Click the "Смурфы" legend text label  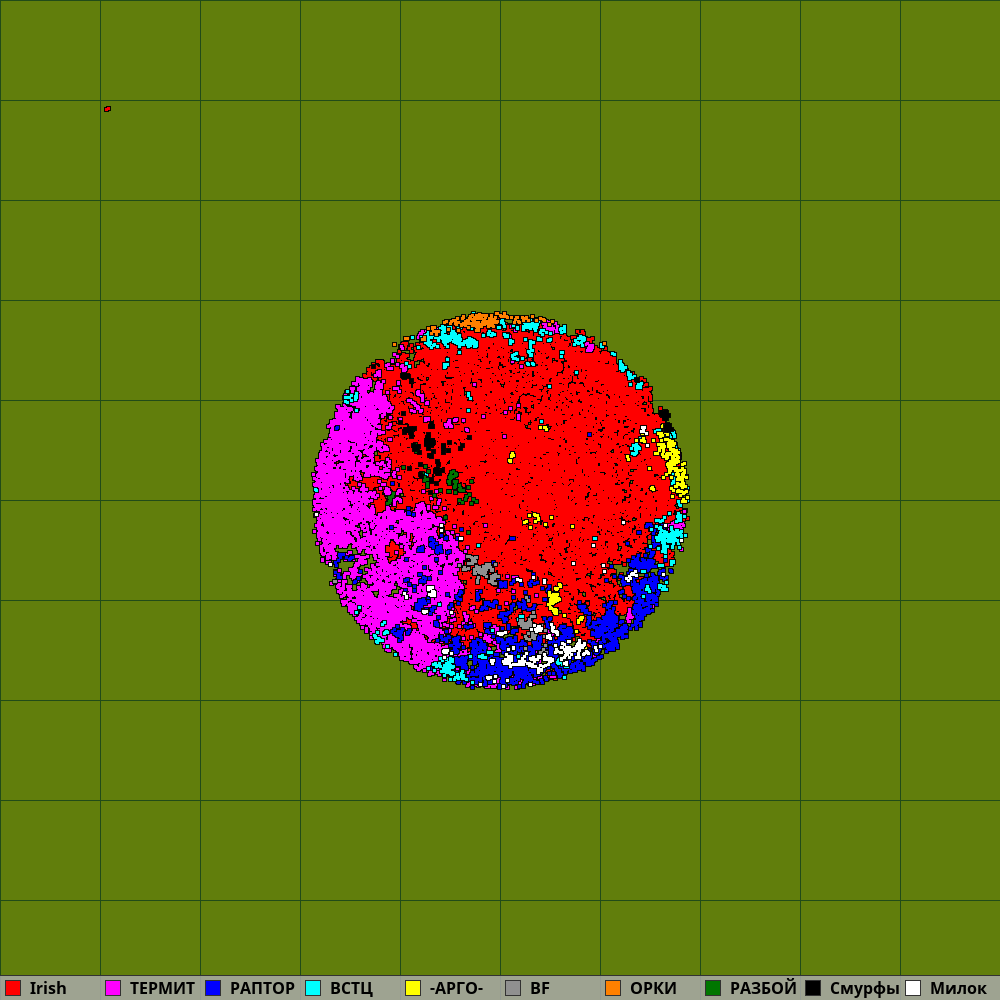[864, 988]
